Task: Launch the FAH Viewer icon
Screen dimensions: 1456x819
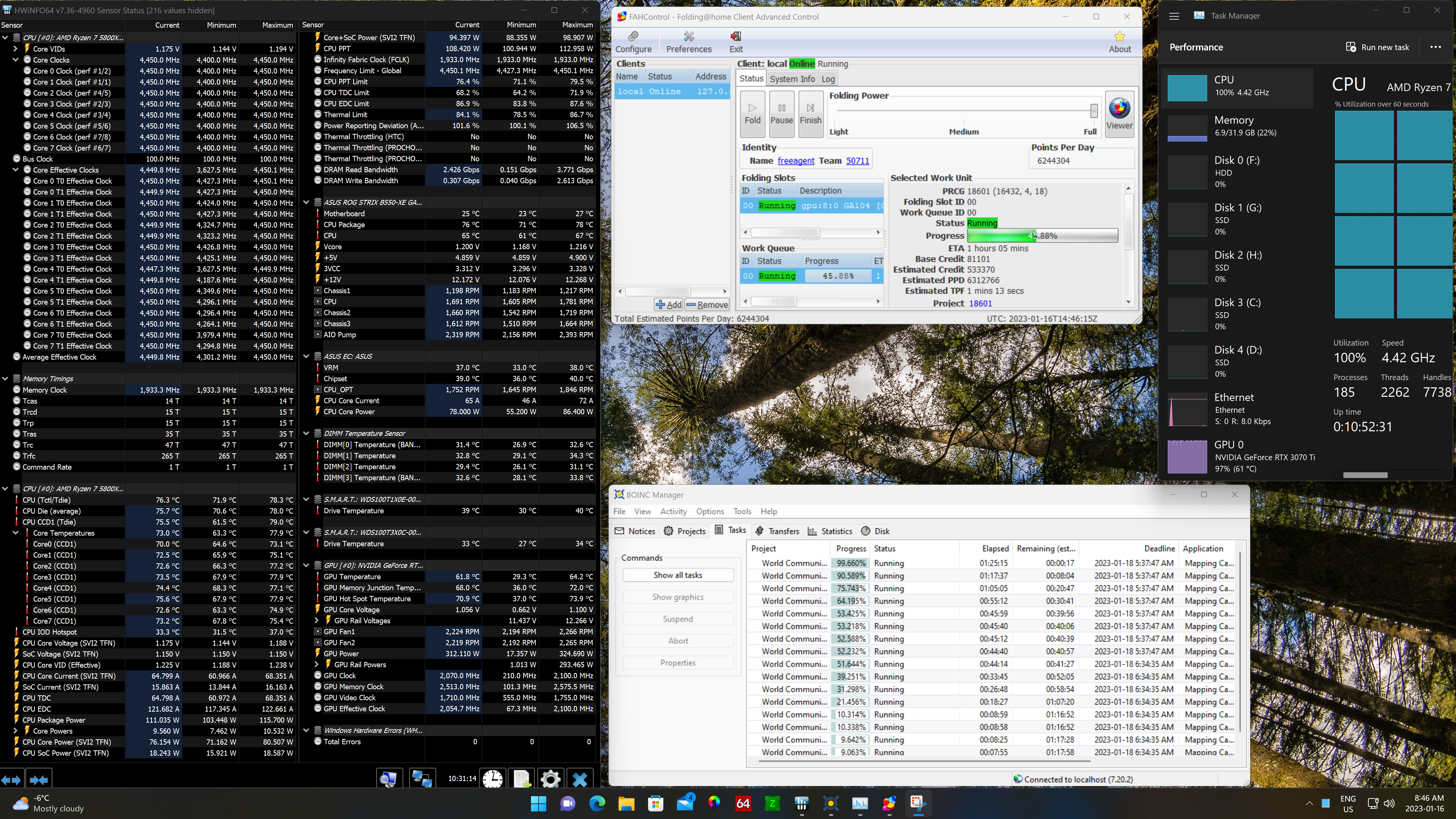Action: [x=1119, y=113]
